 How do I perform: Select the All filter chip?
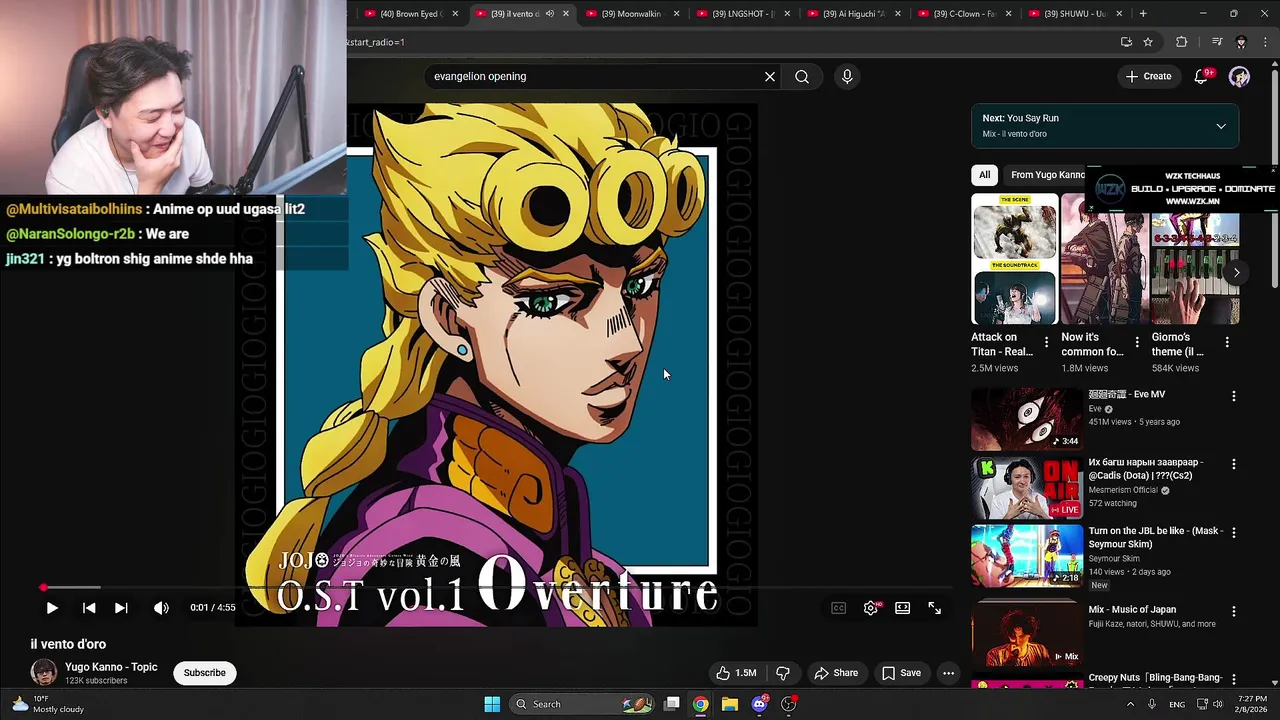click(985, 175)
